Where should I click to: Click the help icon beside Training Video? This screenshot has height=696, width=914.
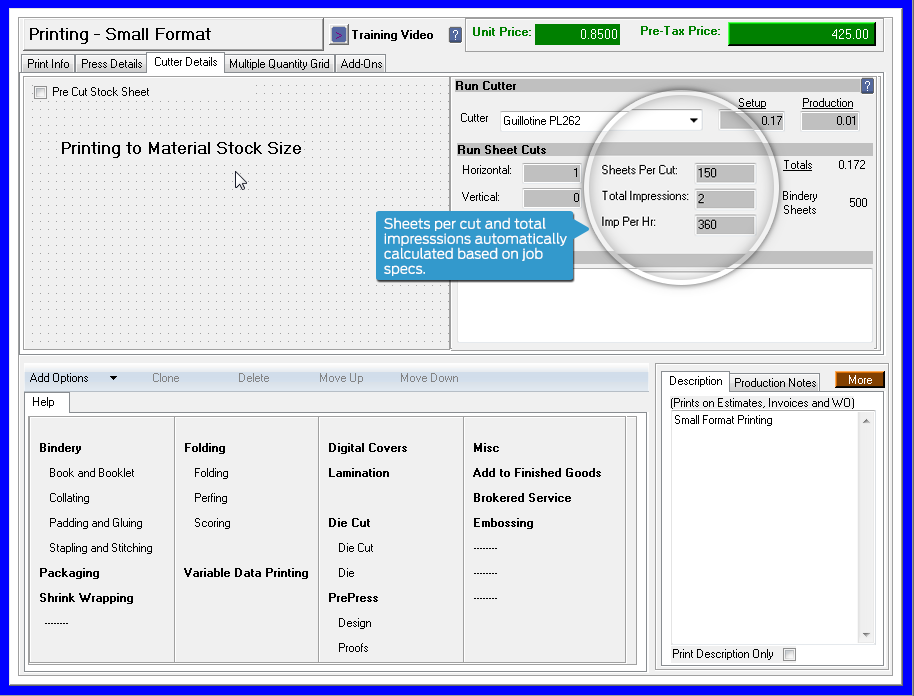pyautogui.click(x=455, y=33)
